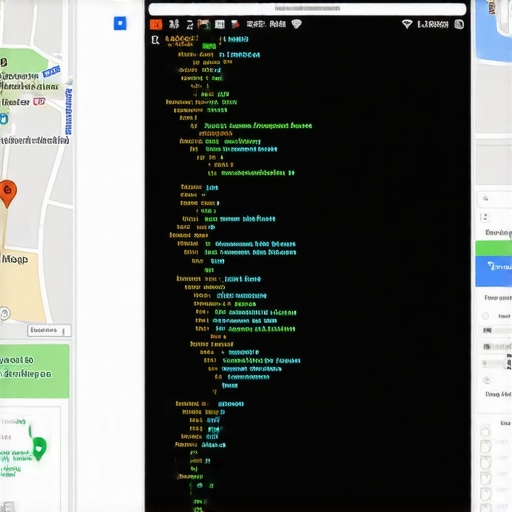Click the picture icon in the dark toolbar
The image size is (512, 512).
pos(203,24)
